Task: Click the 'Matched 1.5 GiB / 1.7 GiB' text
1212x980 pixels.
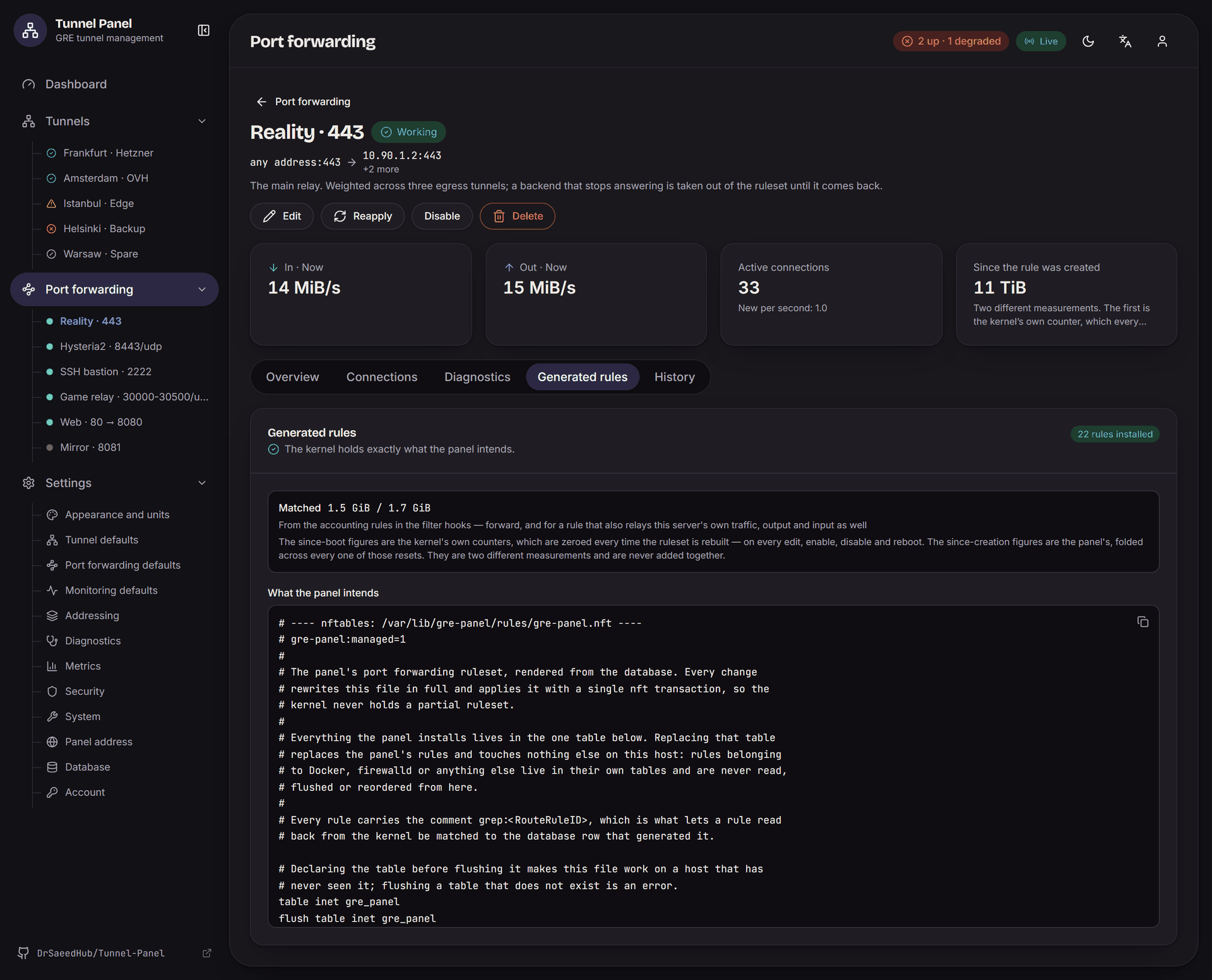Action: coord(354,508)
